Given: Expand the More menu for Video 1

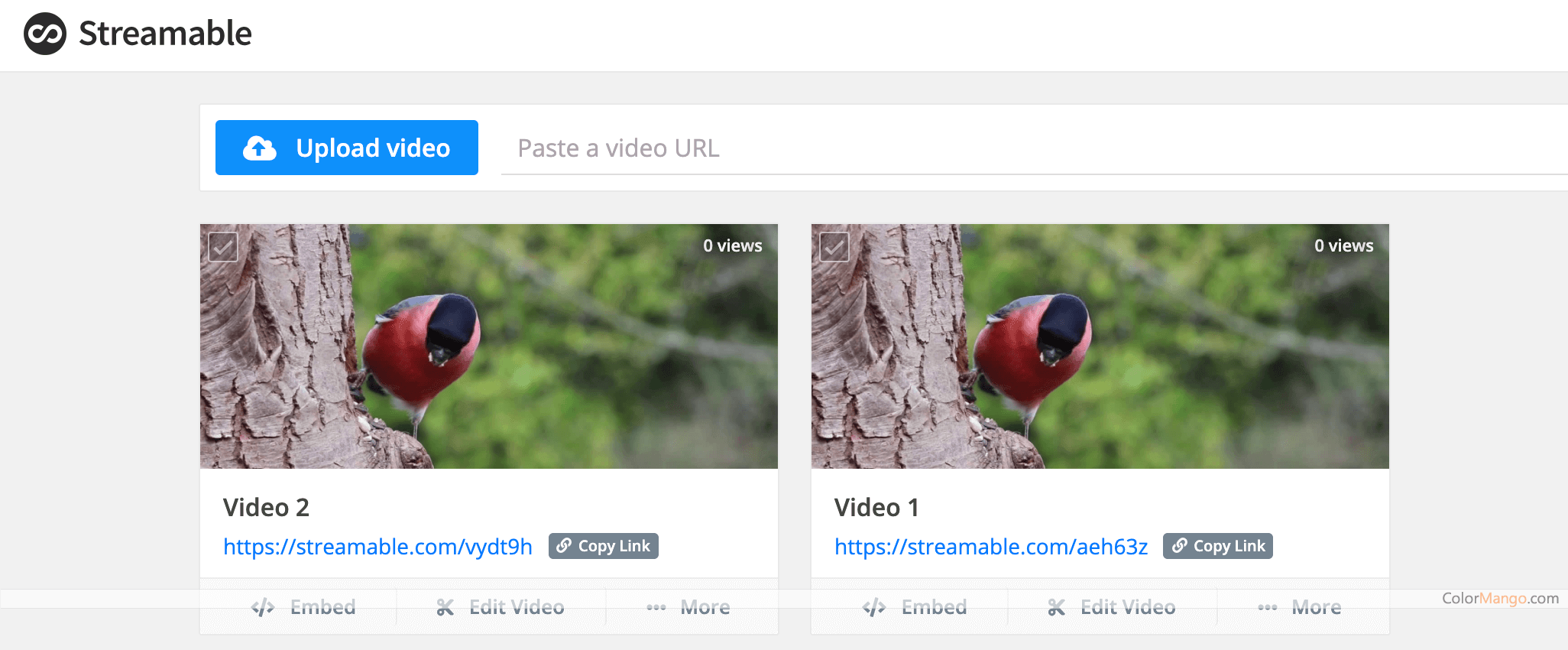Looking at the screenshot, I should pos(1300,607).
